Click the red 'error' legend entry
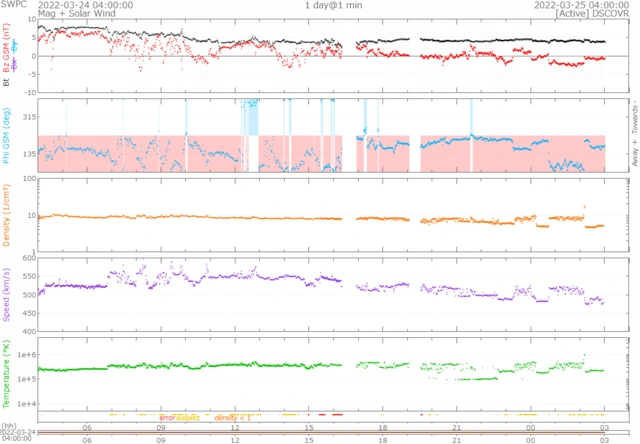Image resolution: width=640 pixels, height=444 pixels. [x=166, y=417]
